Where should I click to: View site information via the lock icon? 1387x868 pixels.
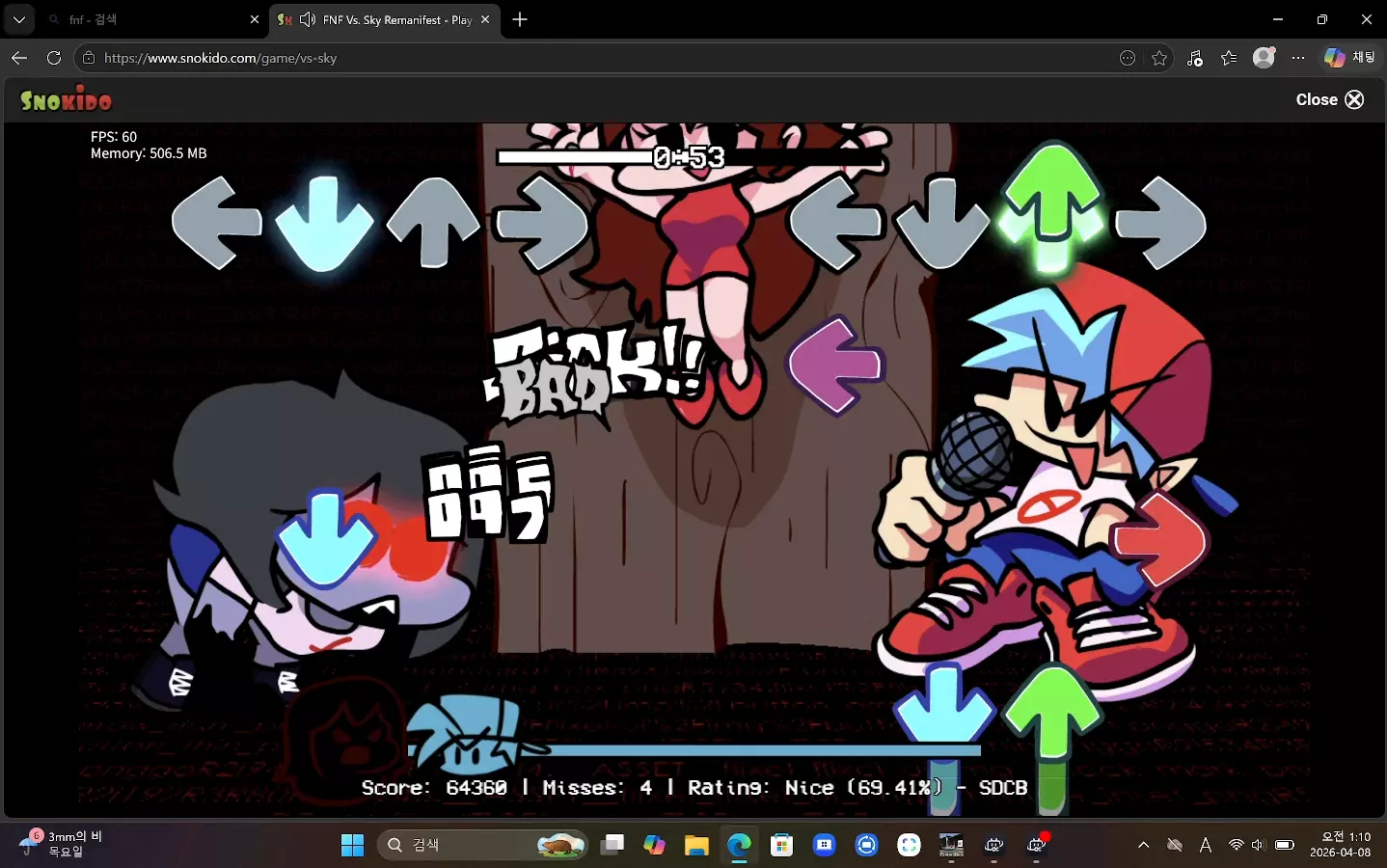[x=89, y=58]
